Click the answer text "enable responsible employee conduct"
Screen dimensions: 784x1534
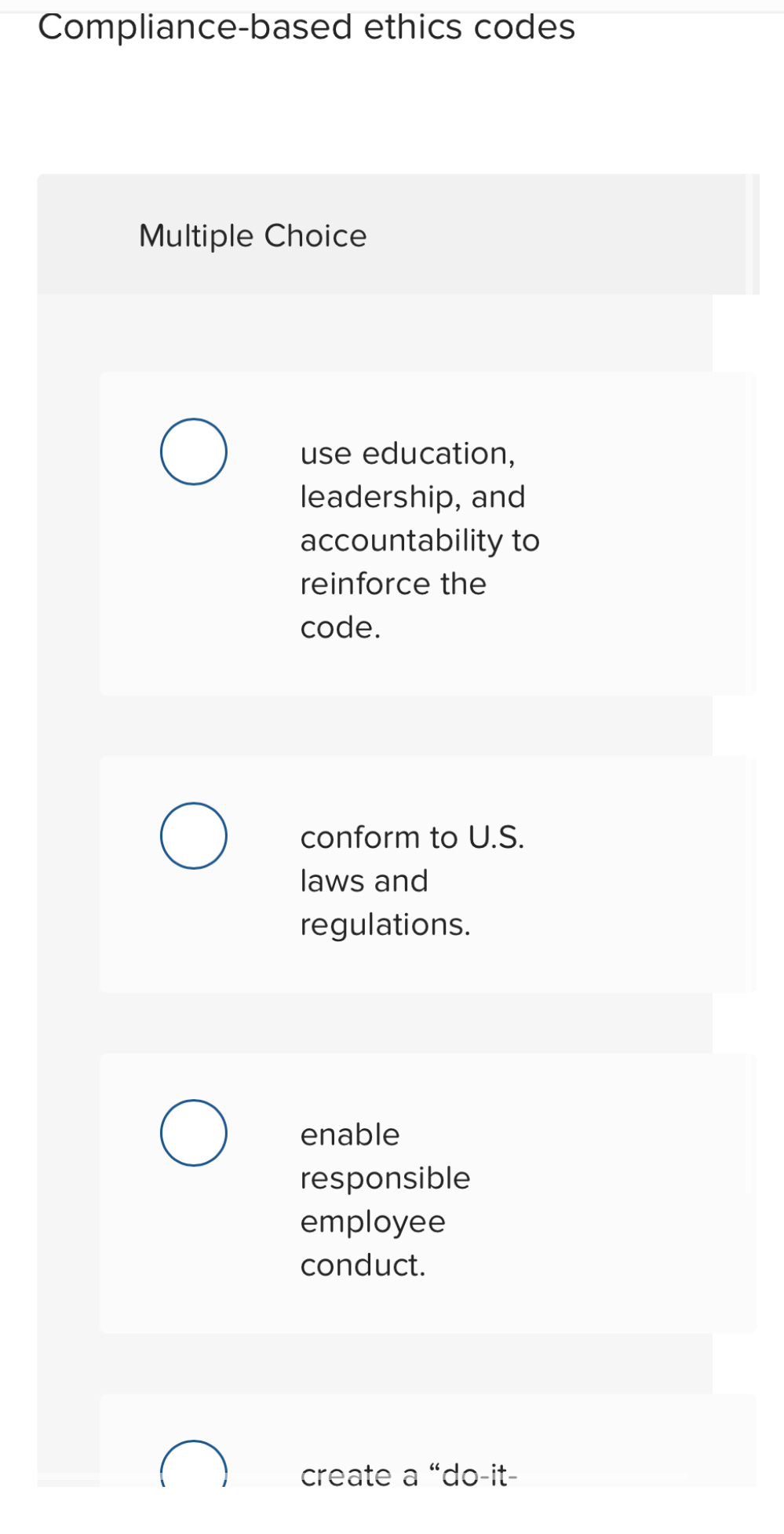[x=385, y=1199]
